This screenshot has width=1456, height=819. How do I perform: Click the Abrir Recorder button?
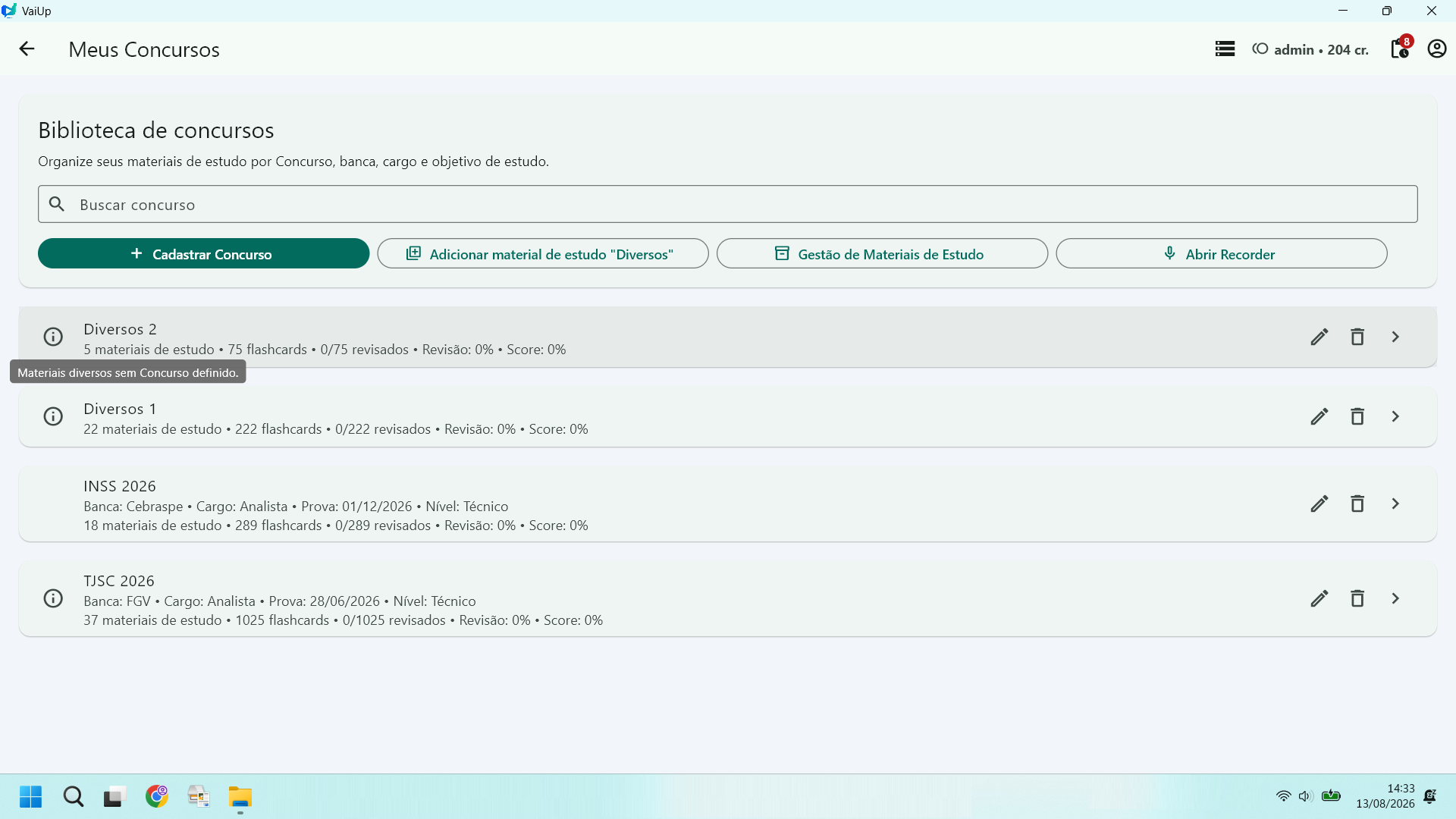point(1222,253)
